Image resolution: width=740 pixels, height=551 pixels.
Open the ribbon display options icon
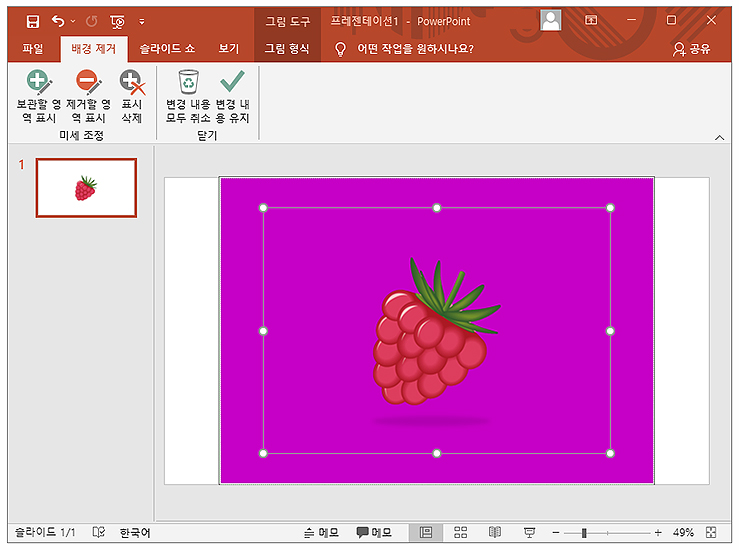click(x=591, y=20)
